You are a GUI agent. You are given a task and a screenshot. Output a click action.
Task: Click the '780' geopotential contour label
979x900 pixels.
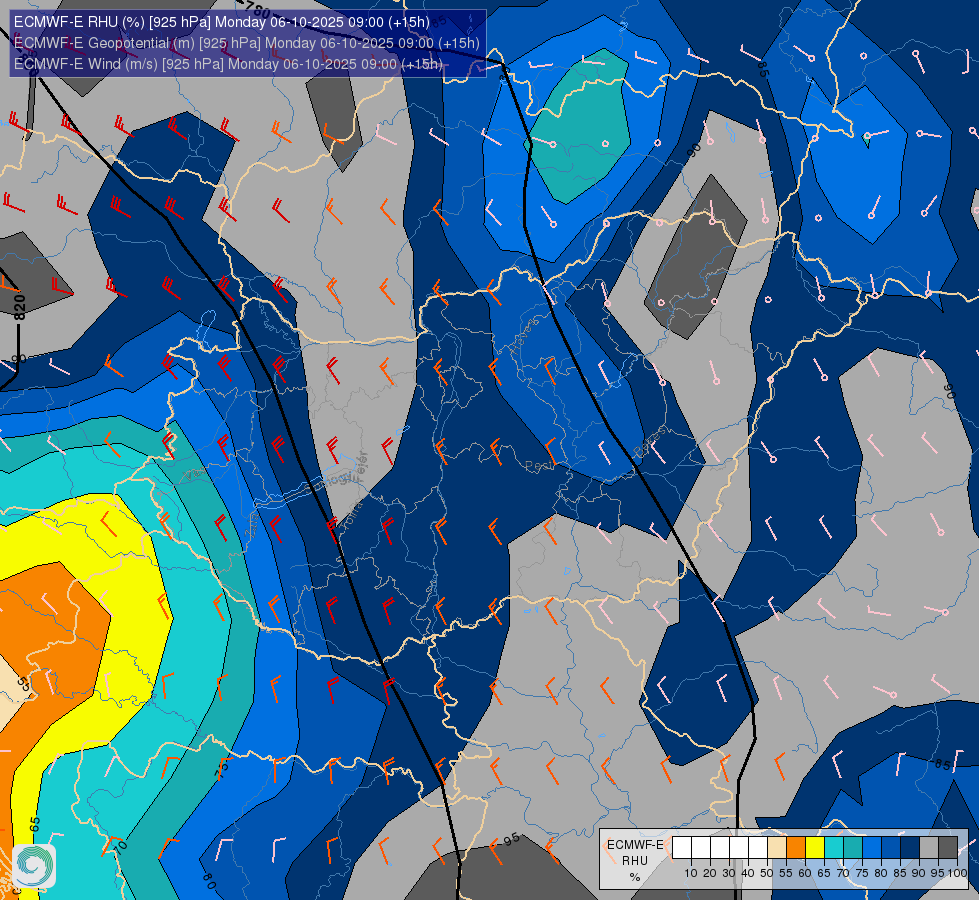click(257, 9)
